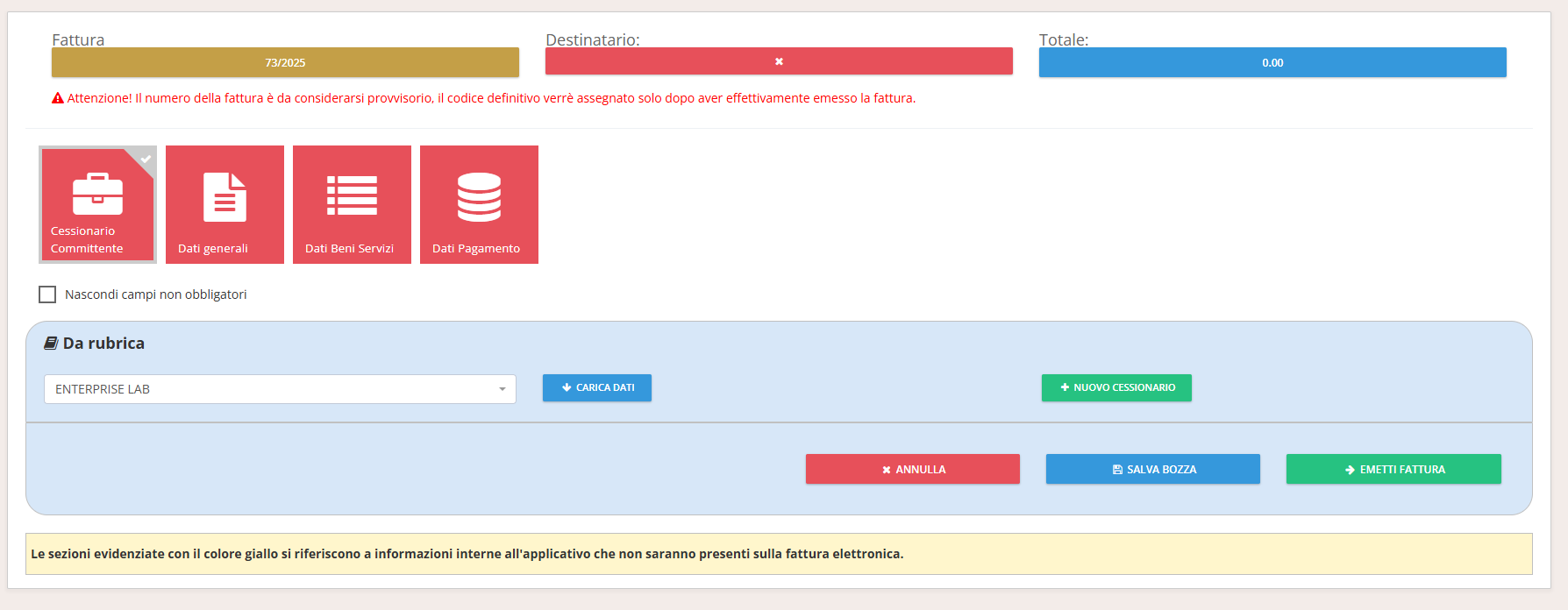Click the blue Totale bar showing 0.00

(1272, 62)
